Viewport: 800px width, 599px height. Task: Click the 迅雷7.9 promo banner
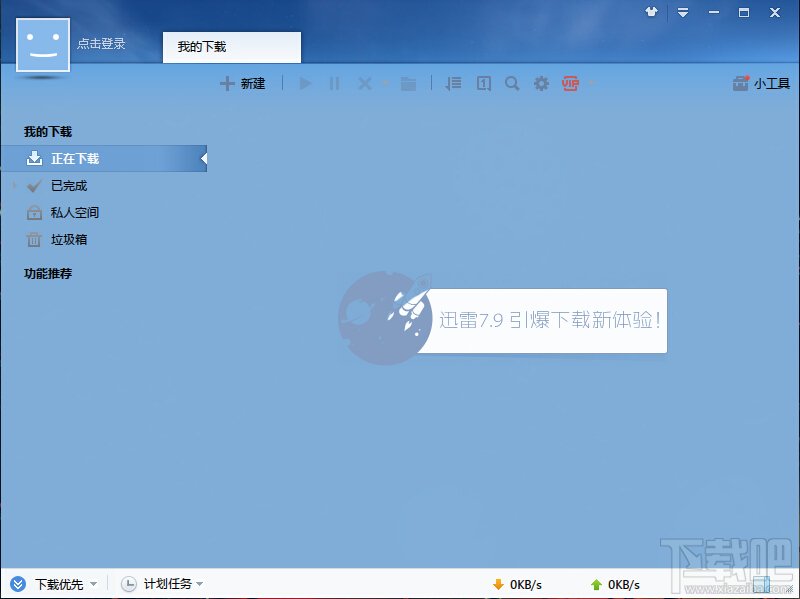pos(503,318)
